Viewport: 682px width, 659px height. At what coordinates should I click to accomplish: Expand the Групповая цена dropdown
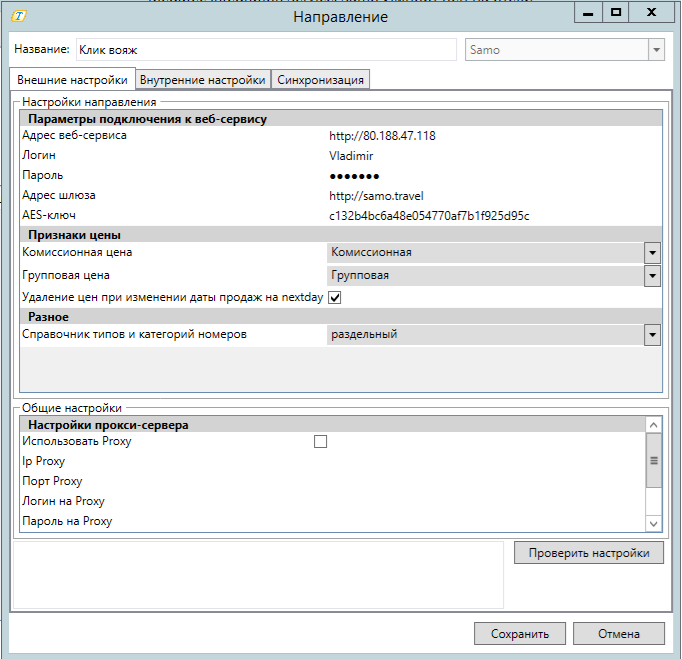[652, 276]
